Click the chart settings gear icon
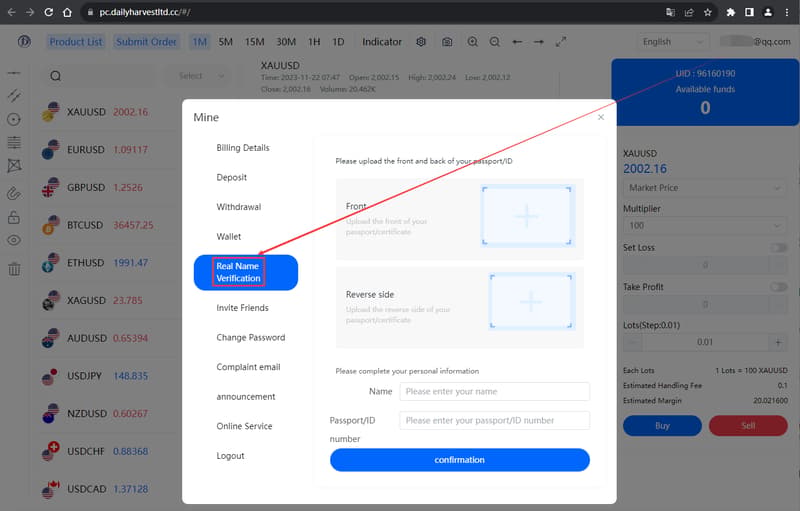The image size is (800, 511). [x=421, y=42]
